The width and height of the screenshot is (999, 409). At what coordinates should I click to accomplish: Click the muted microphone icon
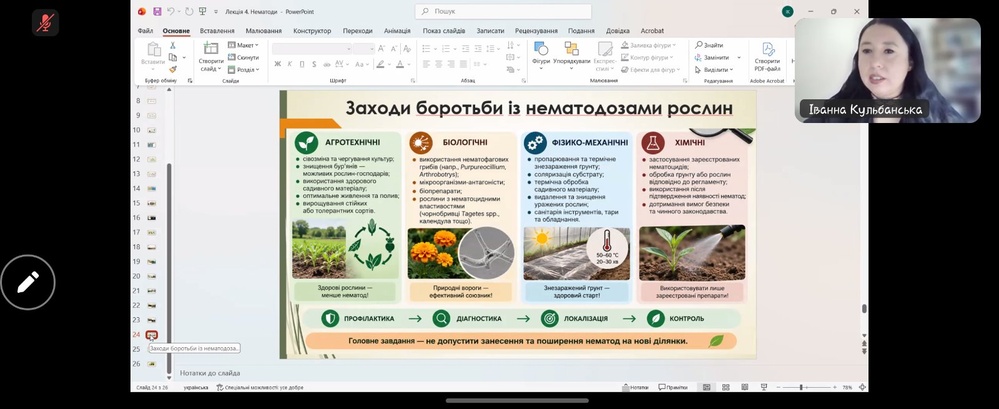click(x=45, y=24)
